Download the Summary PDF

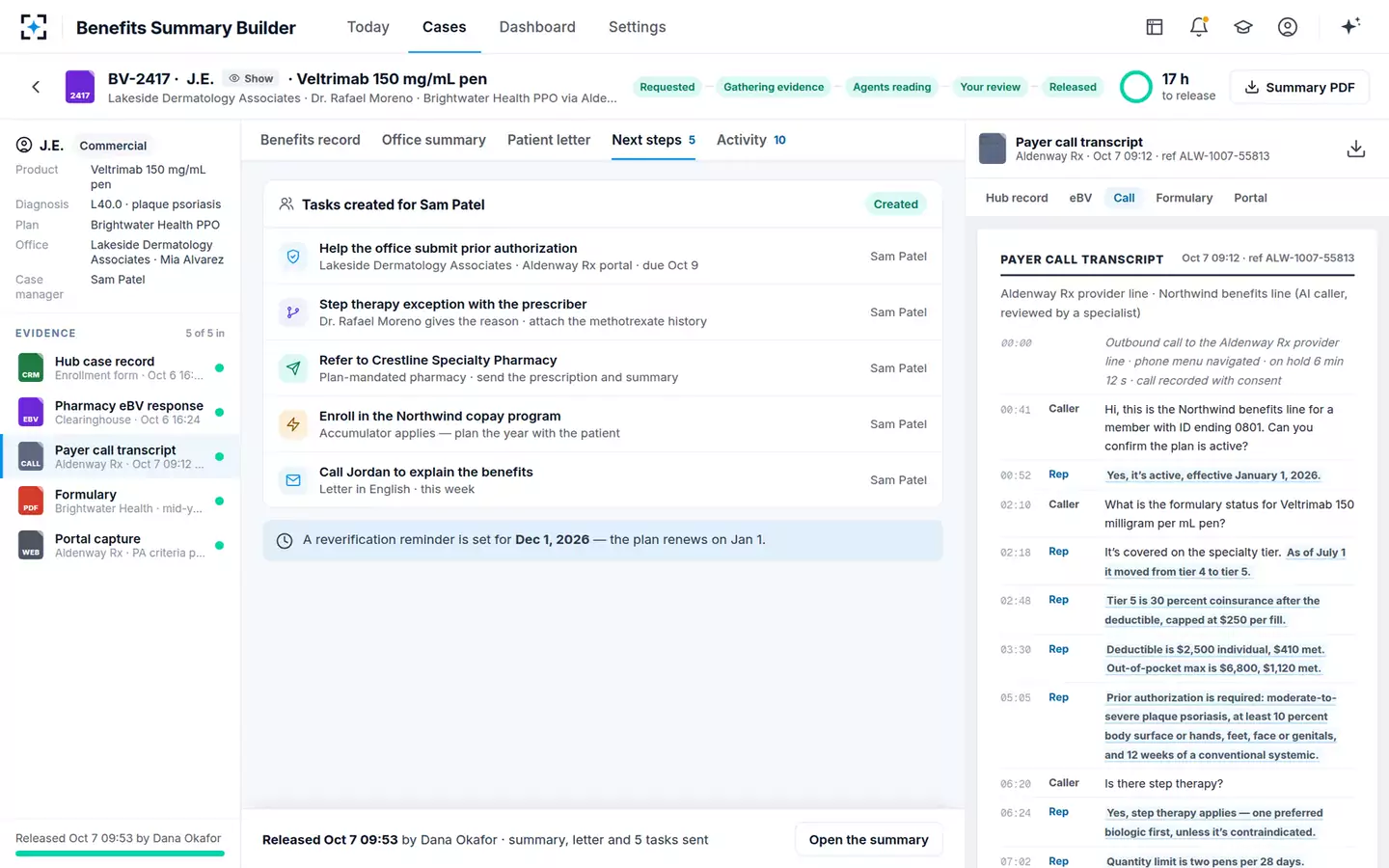pyautogui.click(x=1300, y=87)
